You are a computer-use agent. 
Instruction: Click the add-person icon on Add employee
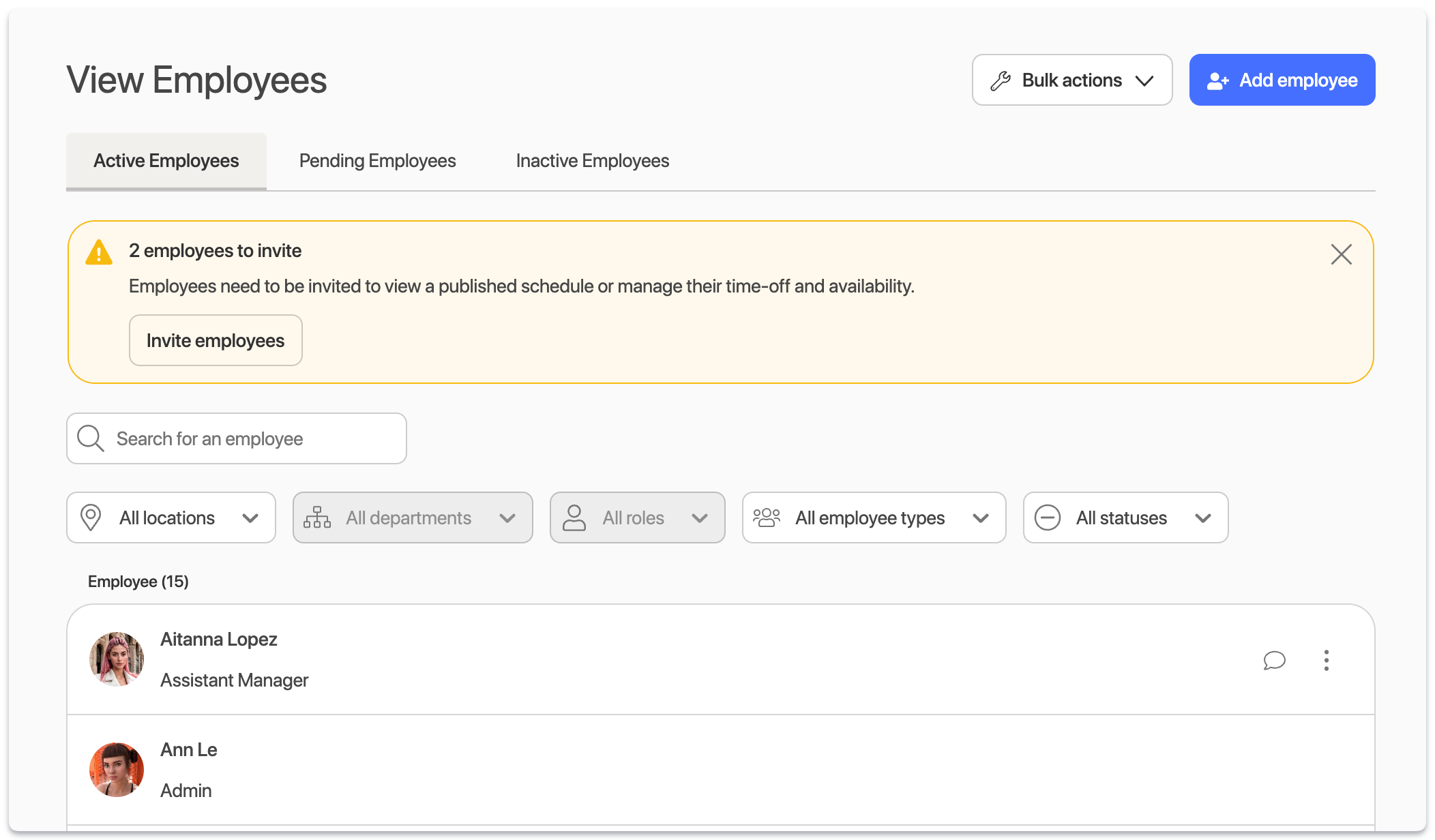click(1217, 80)
